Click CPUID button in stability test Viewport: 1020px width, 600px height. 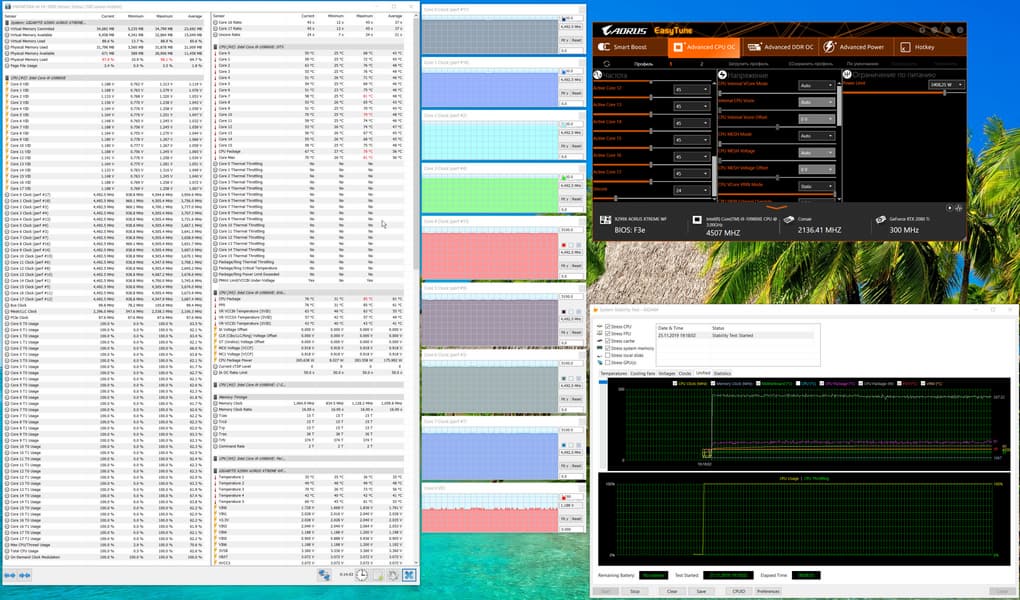coord(738,592)
